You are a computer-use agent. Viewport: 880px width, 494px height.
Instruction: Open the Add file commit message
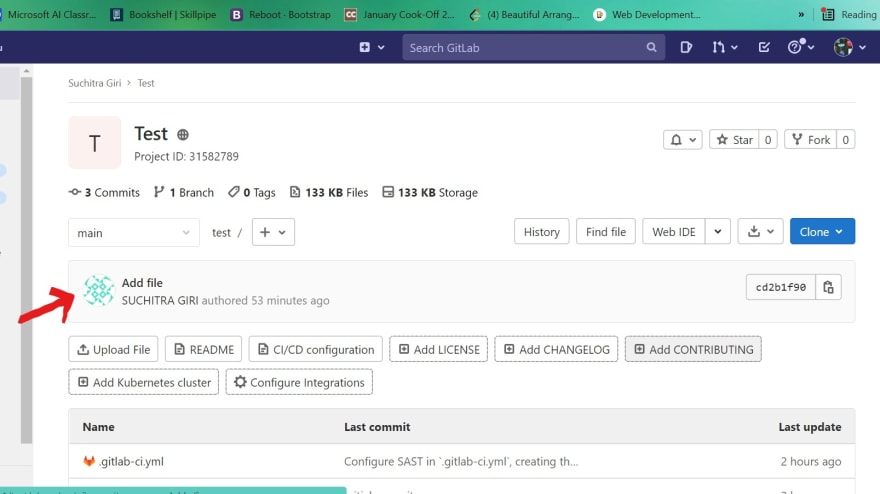point(142,283)
